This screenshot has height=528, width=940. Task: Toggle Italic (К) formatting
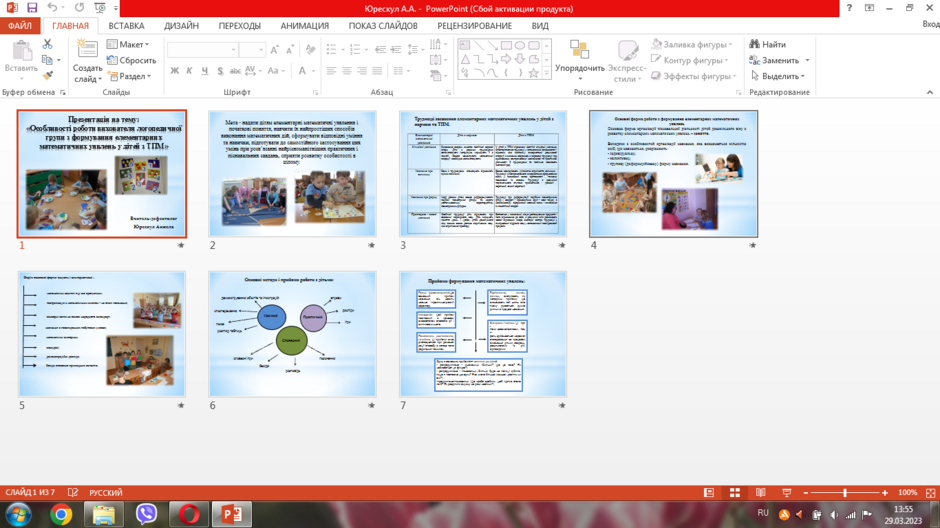pos(189,71)
